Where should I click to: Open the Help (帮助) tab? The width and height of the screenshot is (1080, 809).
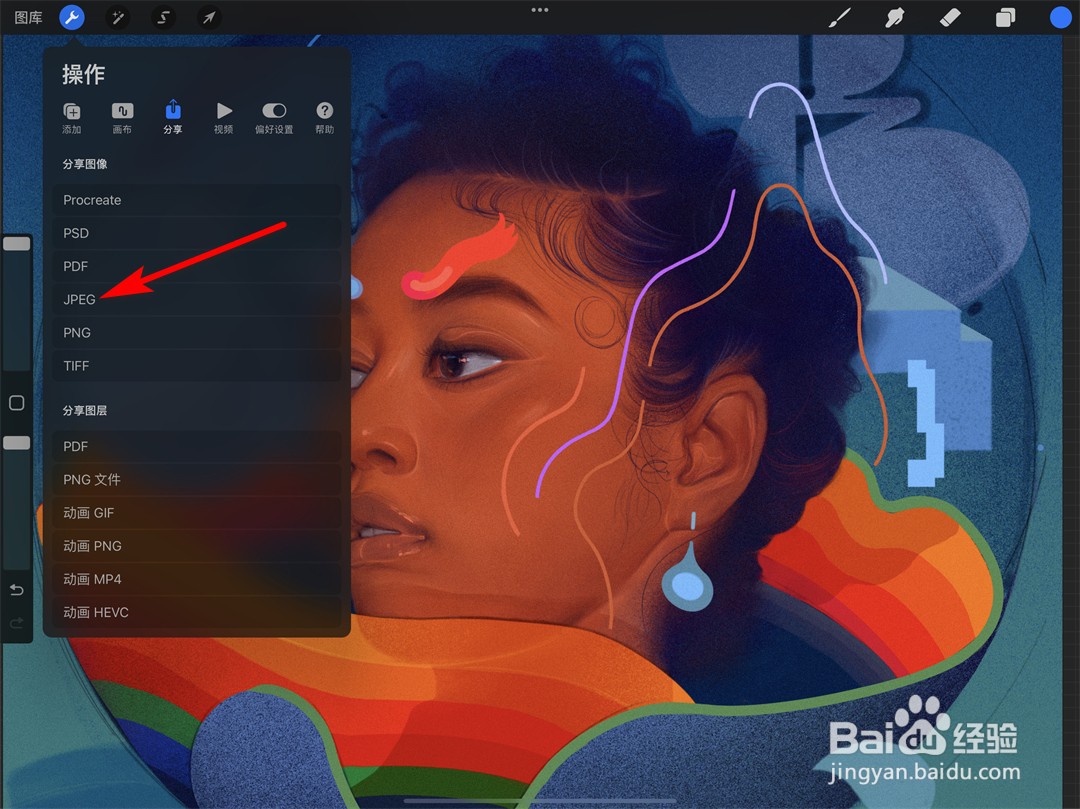pyautogui.click(x=324, y=118)
